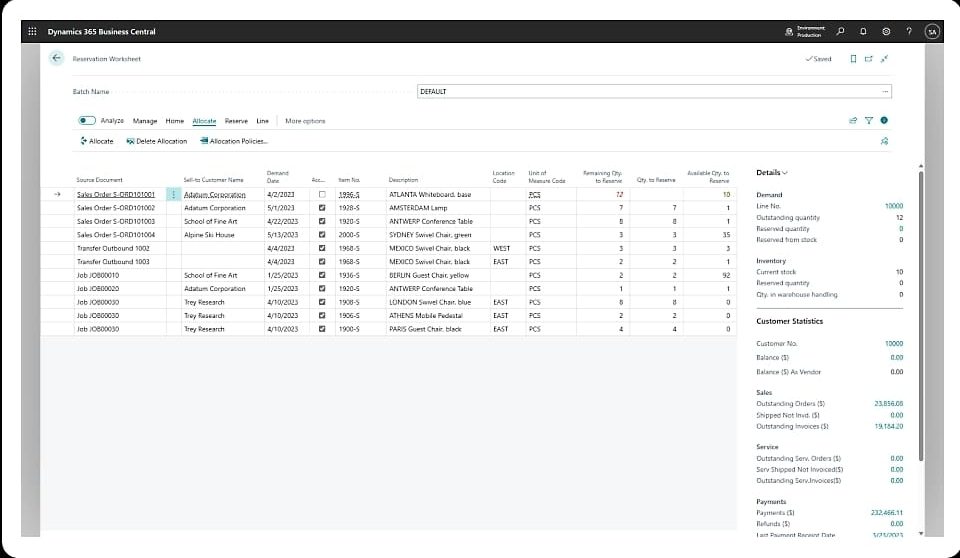The image size is (960, 558).
Task: Toggle the FactBox information icon
Action: [884, 121]
